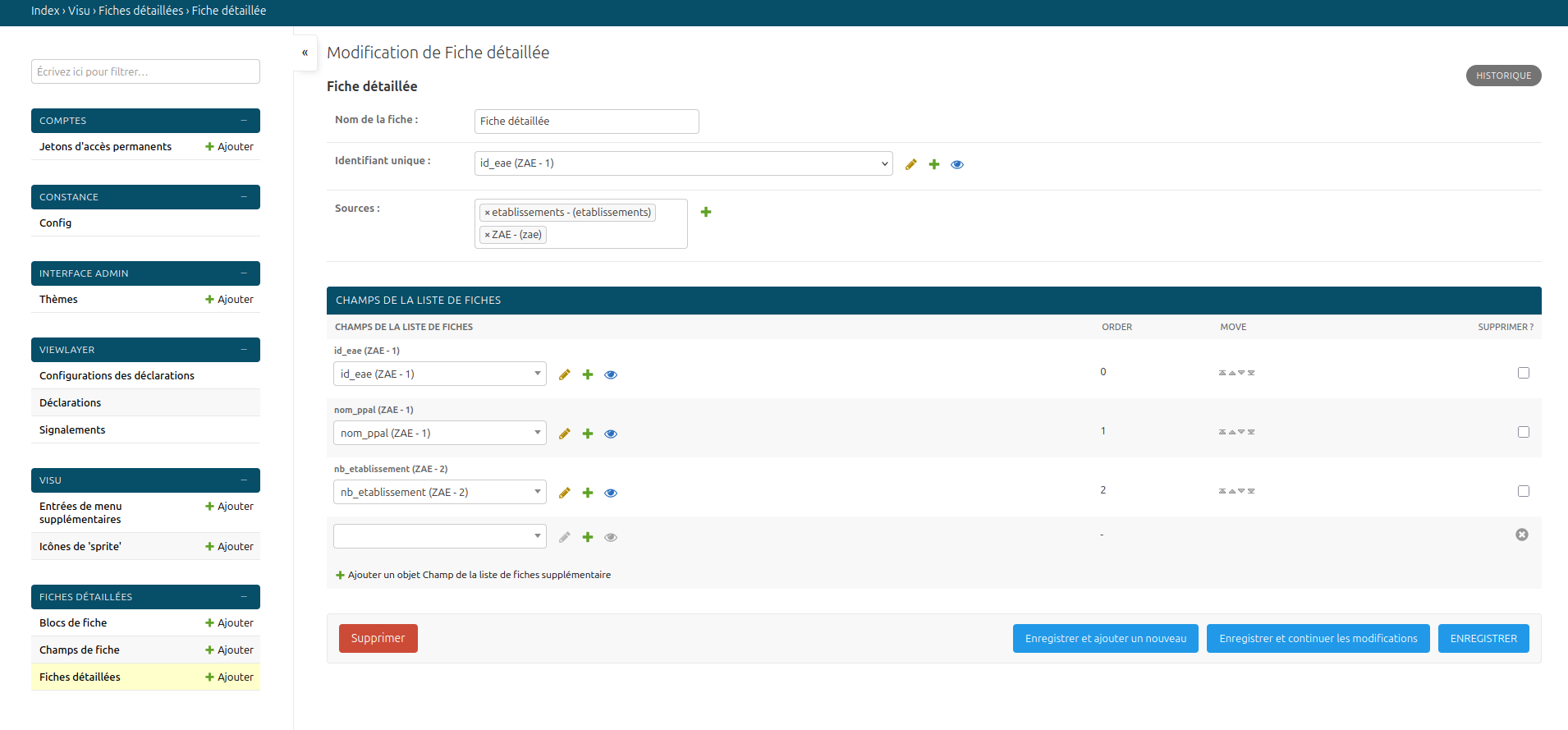Click Ajouter next to Icônes de 'sprite'

tap(230, 547)
